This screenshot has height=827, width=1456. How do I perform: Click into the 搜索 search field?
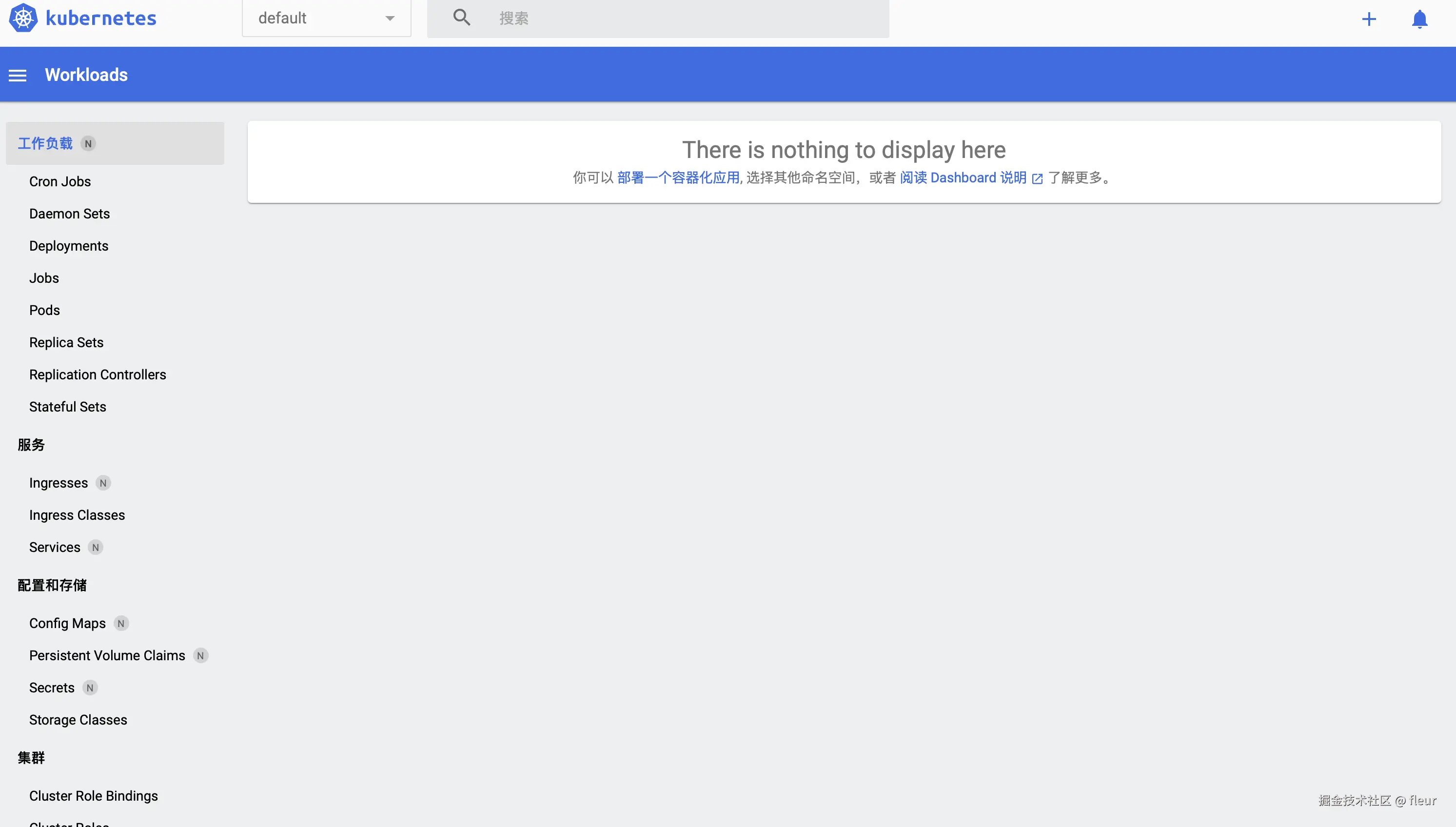tap(682, 18)
